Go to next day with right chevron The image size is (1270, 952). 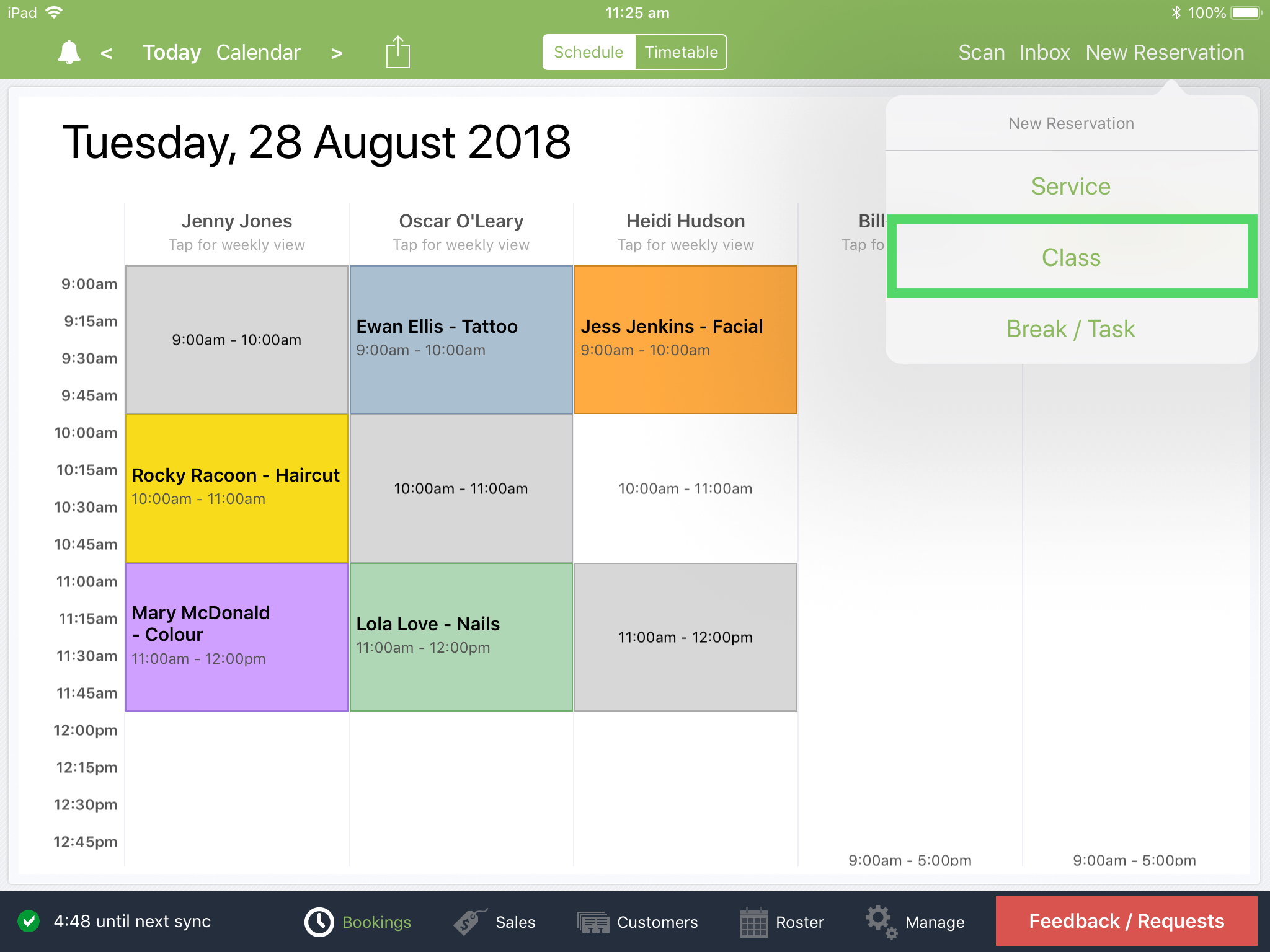(337, 53)
